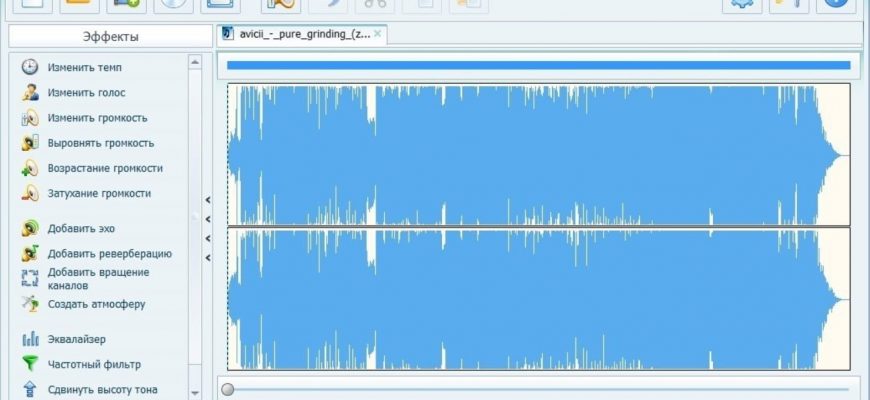This screenshot has height=400, width=870.
Task: Open the Создать атмосферу effect icon
Action: [30, 303]
